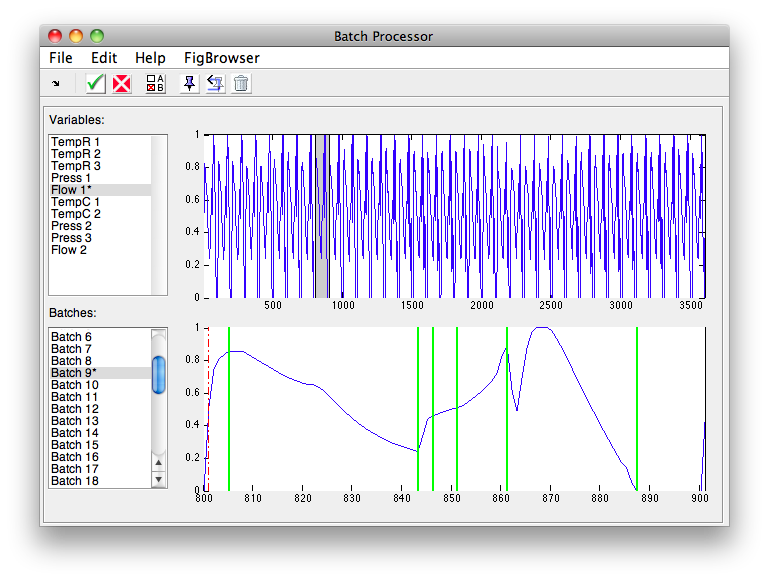Select TempR 1 in Variables list
Image resolution: width=769 pixels, height=581 pixels.
tap(76, 142)
